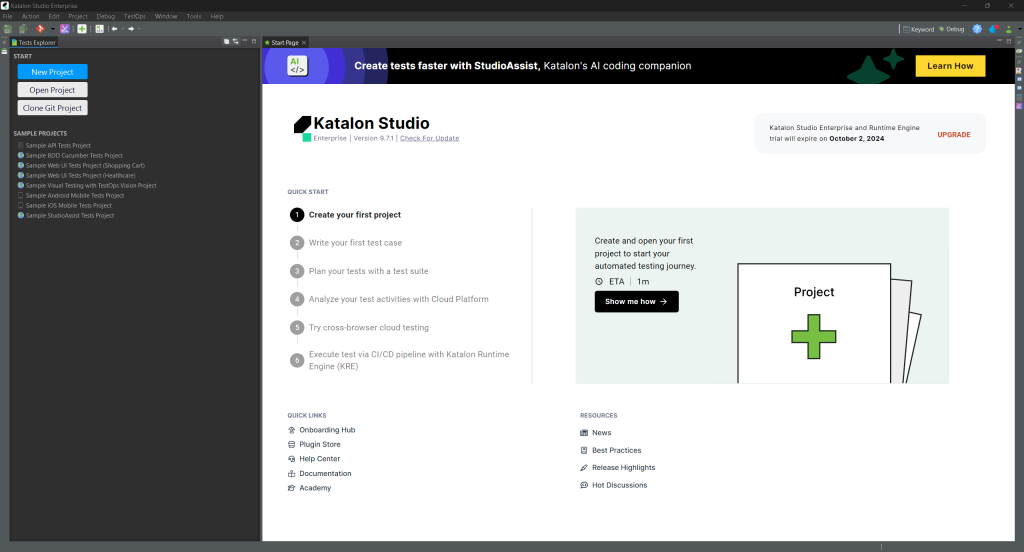Open the Action menu

(x=31, y=16)
